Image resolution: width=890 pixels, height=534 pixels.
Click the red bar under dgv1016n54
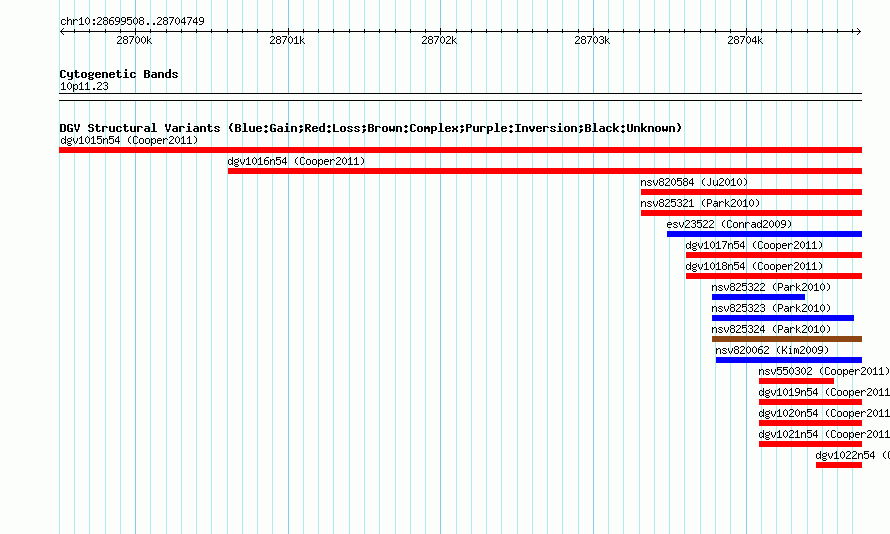tap(545, 171)
